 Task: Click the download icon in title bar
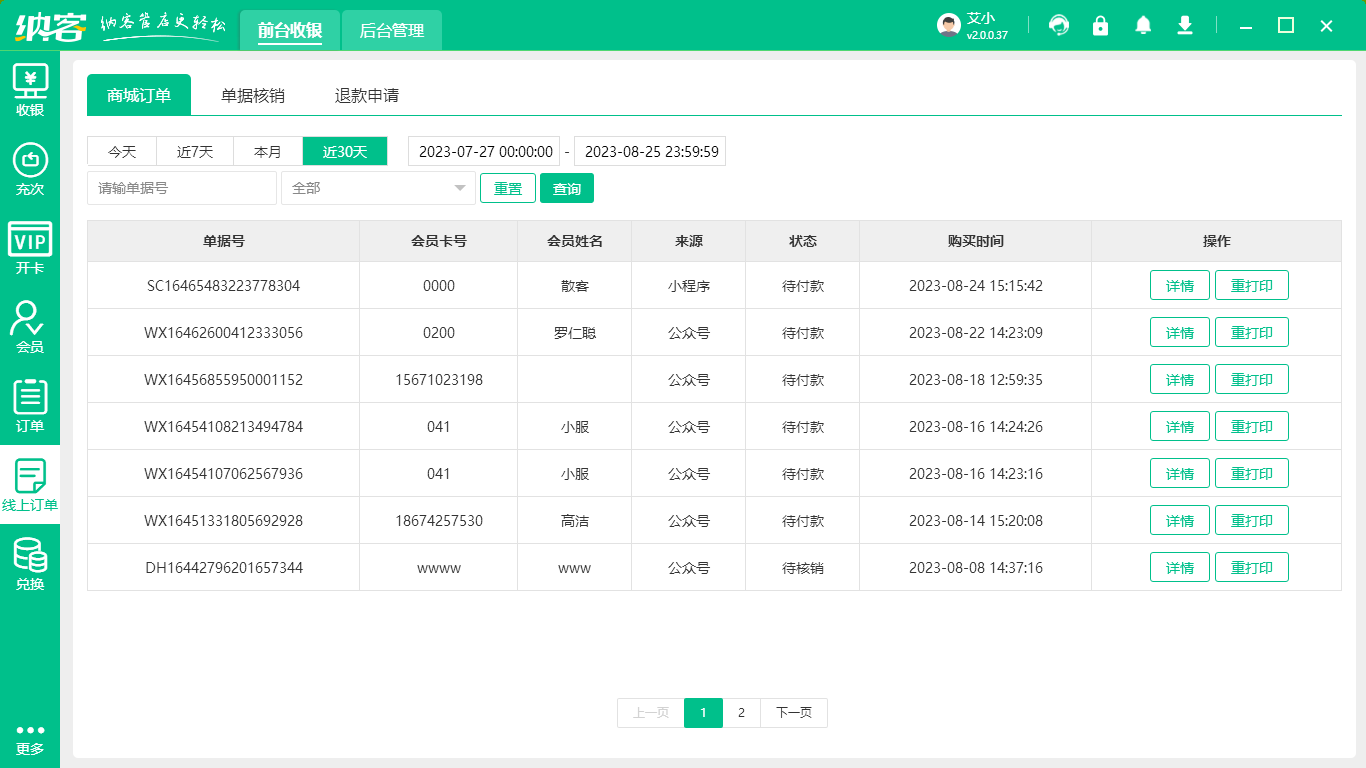(x=1185, y=26)
